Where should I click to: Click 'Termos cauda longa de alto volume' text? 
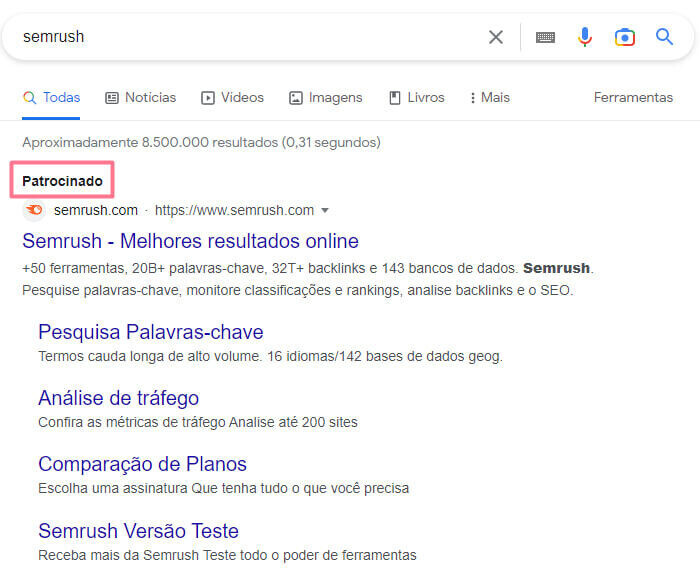click(x=271, y=357)
